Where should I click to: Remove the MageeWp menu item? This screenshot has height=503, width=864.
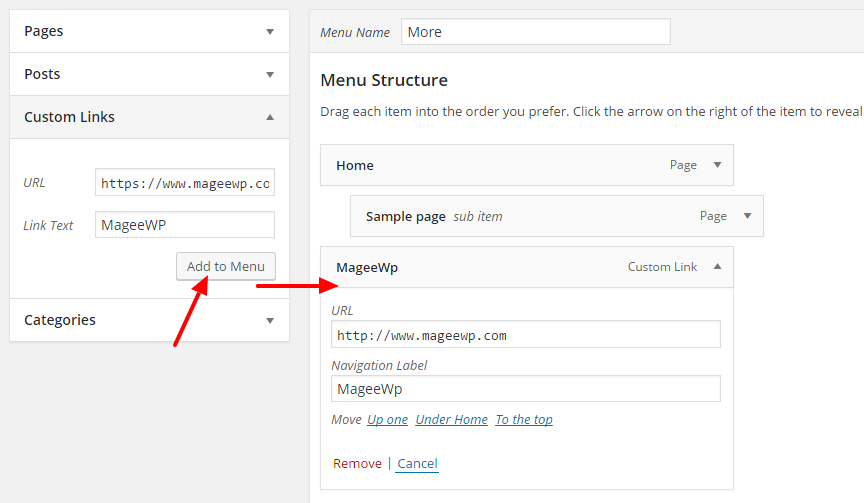(357, 464)
